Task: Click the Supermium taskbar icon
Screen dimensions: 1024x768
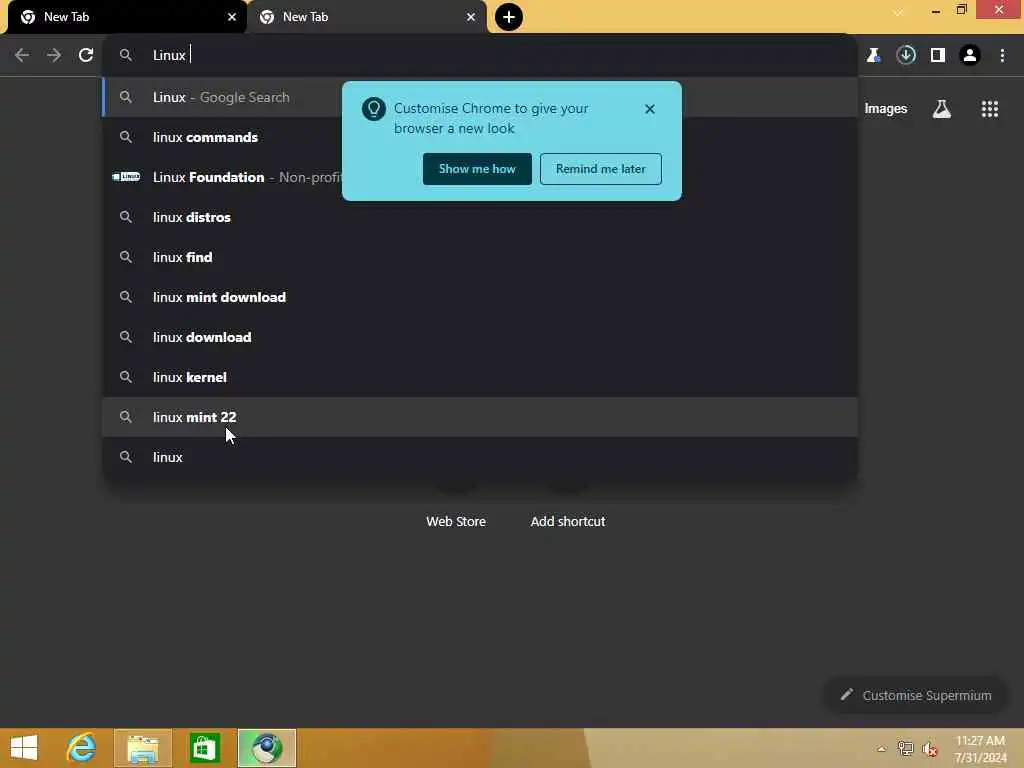Action: (x=266, y=748)
